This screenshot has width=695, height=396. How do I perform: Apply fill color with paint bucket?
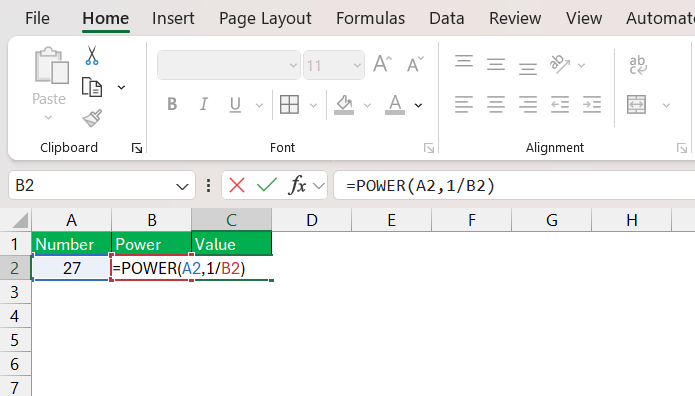tap(344, 105)
